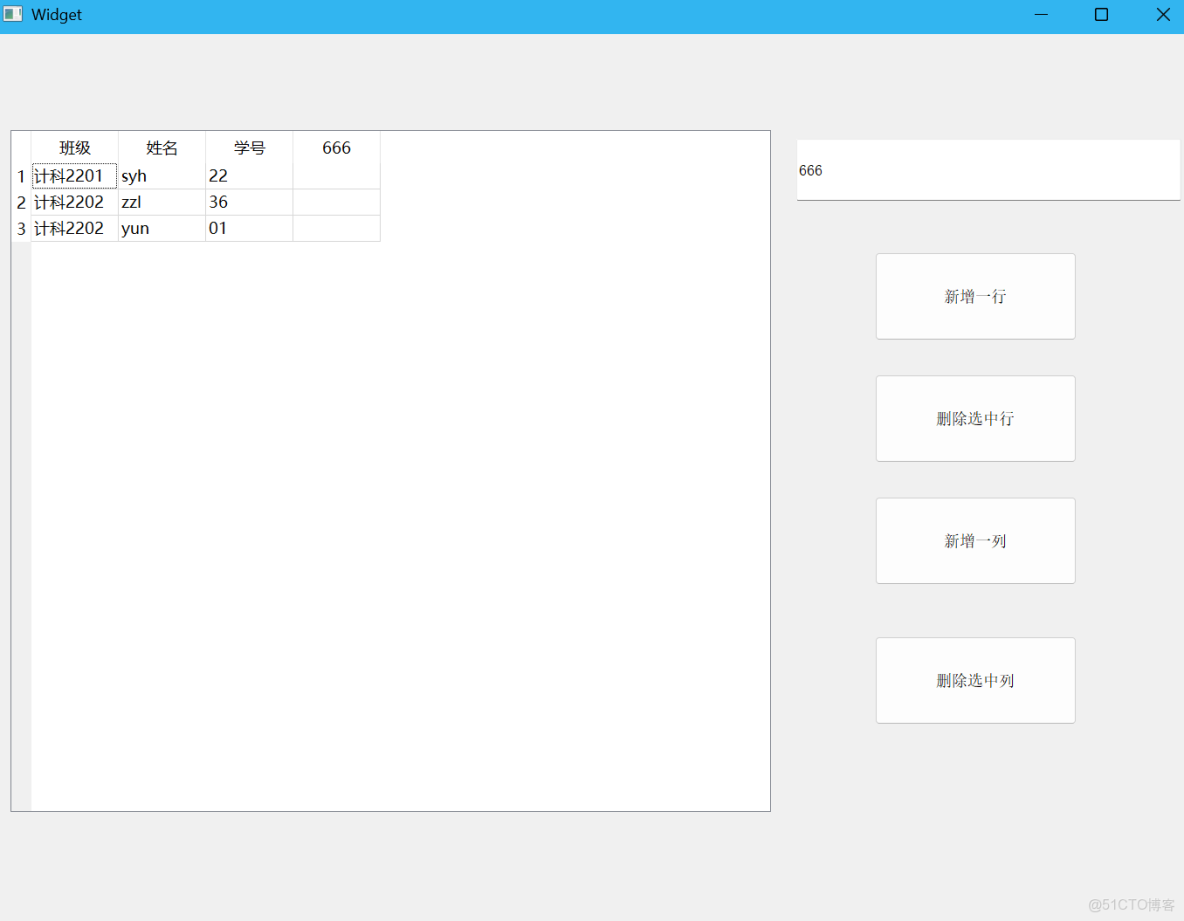Select the cell containing 'yun'

(x=160, y=228)
